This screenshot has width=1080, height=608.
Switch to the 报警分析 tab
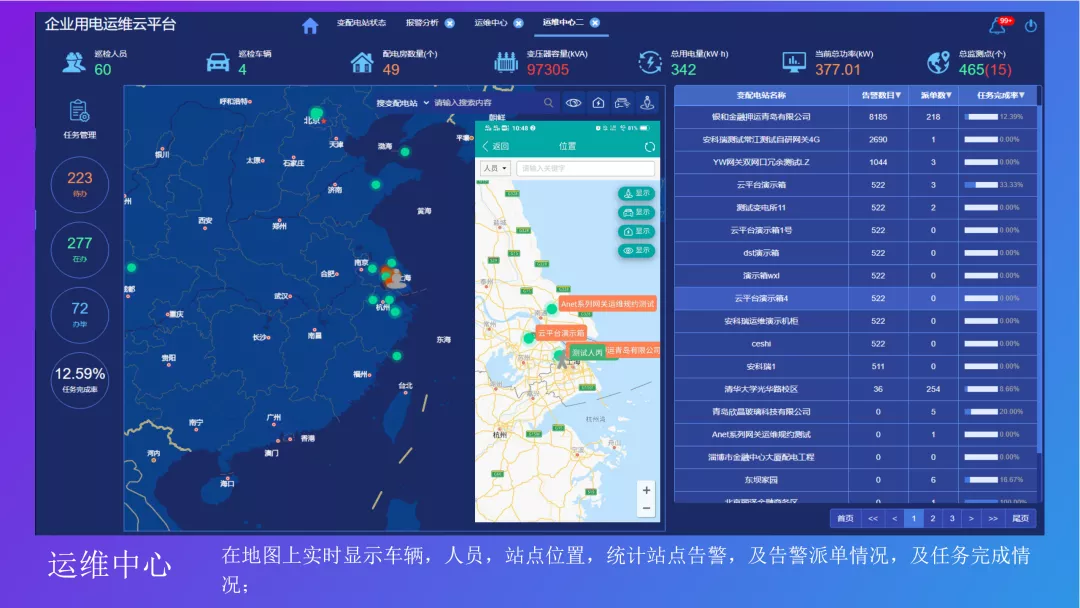click(x=422, y=23)
